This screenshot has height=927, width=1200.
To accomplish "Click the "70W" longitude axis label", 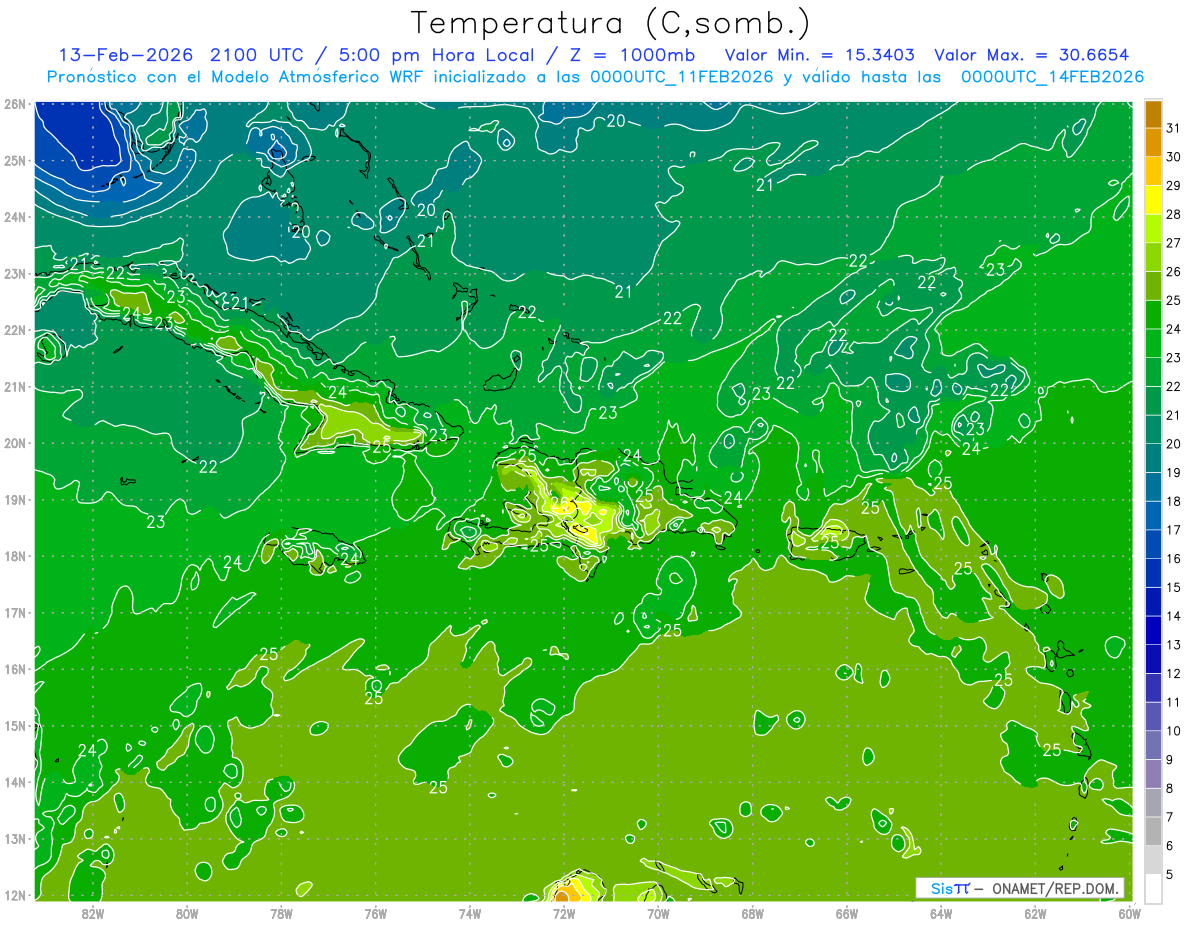I will pyautogui.click(x=658, y=913).
